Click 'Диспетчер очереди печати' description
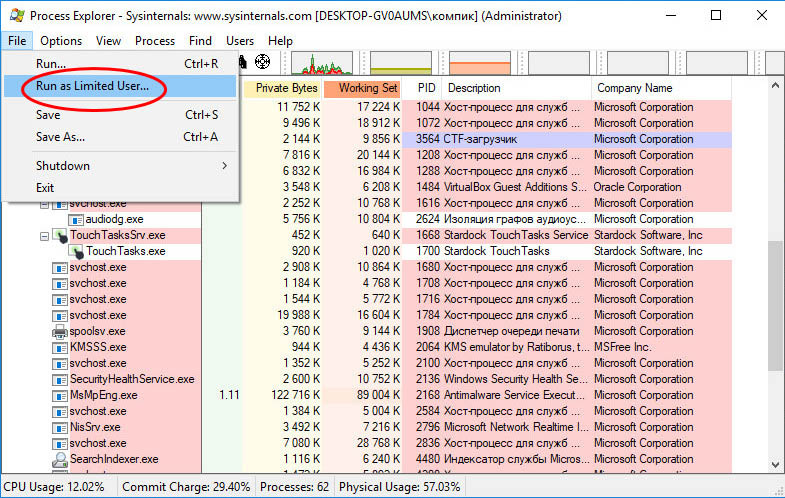This screenshot has height=498, width=785. click(512, 331)
